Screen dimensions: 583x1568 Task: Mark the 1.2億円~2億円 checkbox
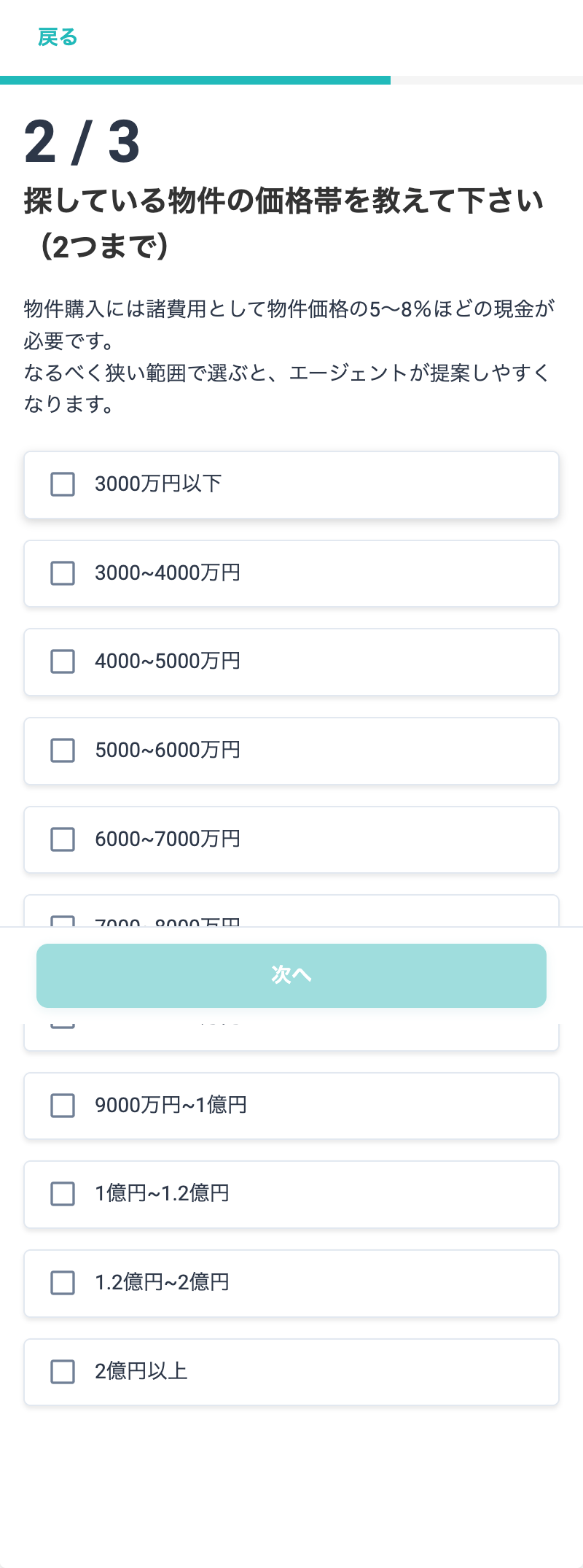[63, 1283]
